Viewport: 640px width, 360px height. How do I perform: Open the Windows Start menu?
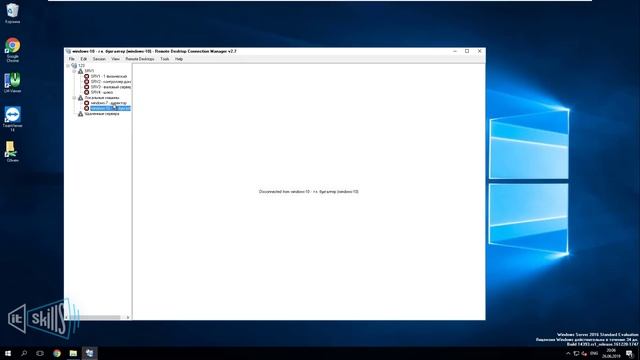(8, 353)
